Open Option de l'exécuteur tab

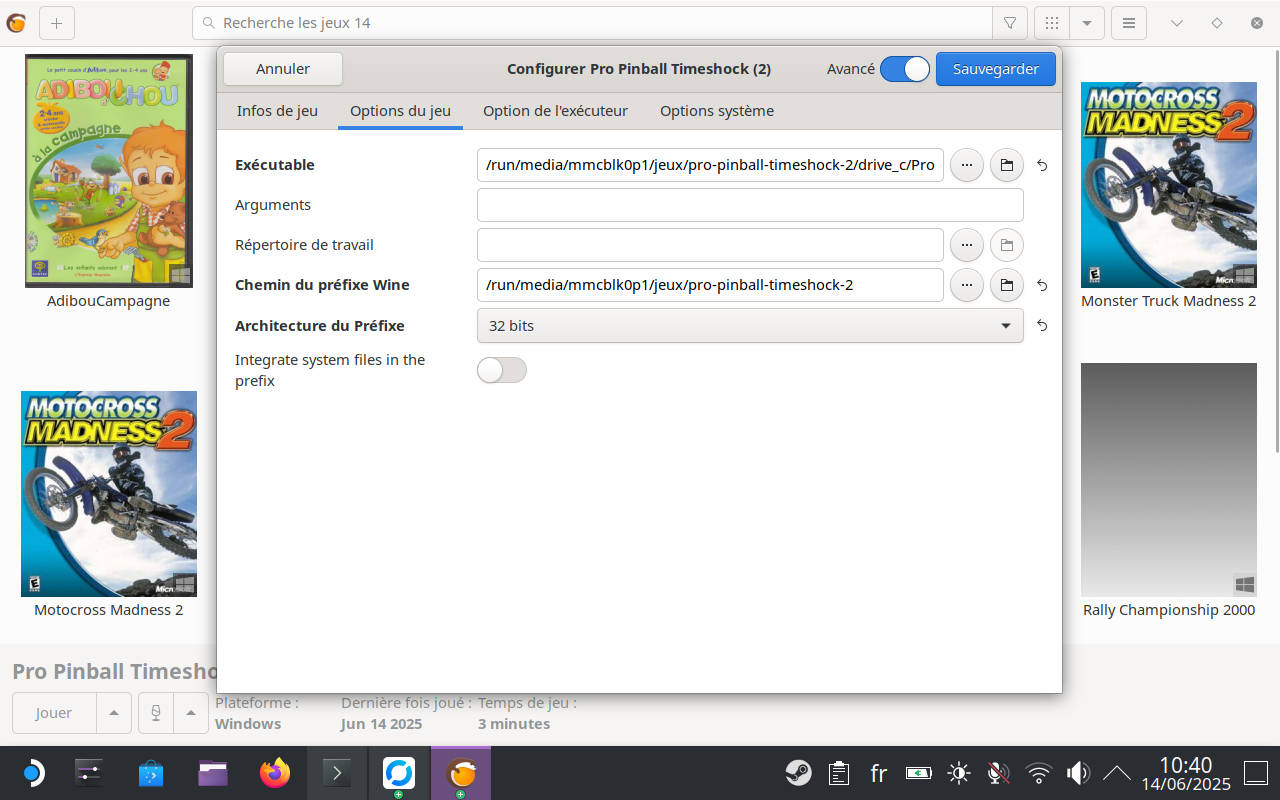point(555,111)
